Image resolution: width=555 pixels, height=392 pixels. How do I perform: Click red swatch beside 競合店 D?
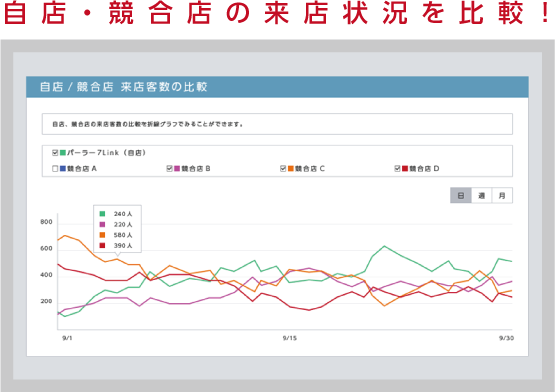[x=405, y=169]
